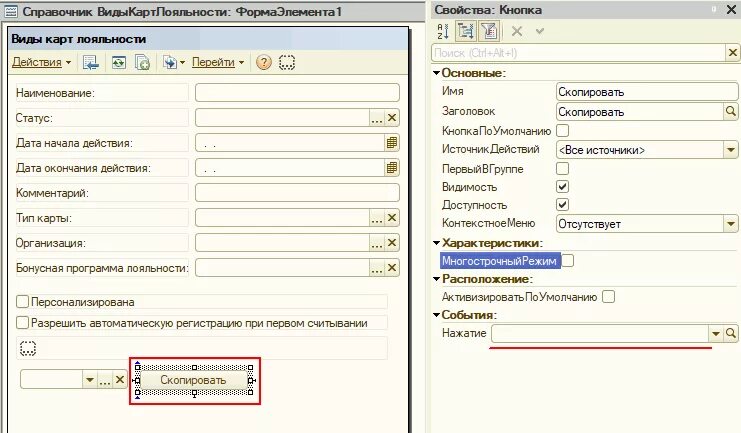Clear the Тип карты field
This screenshot has width=741, height=433.
(x=392, y=218)
